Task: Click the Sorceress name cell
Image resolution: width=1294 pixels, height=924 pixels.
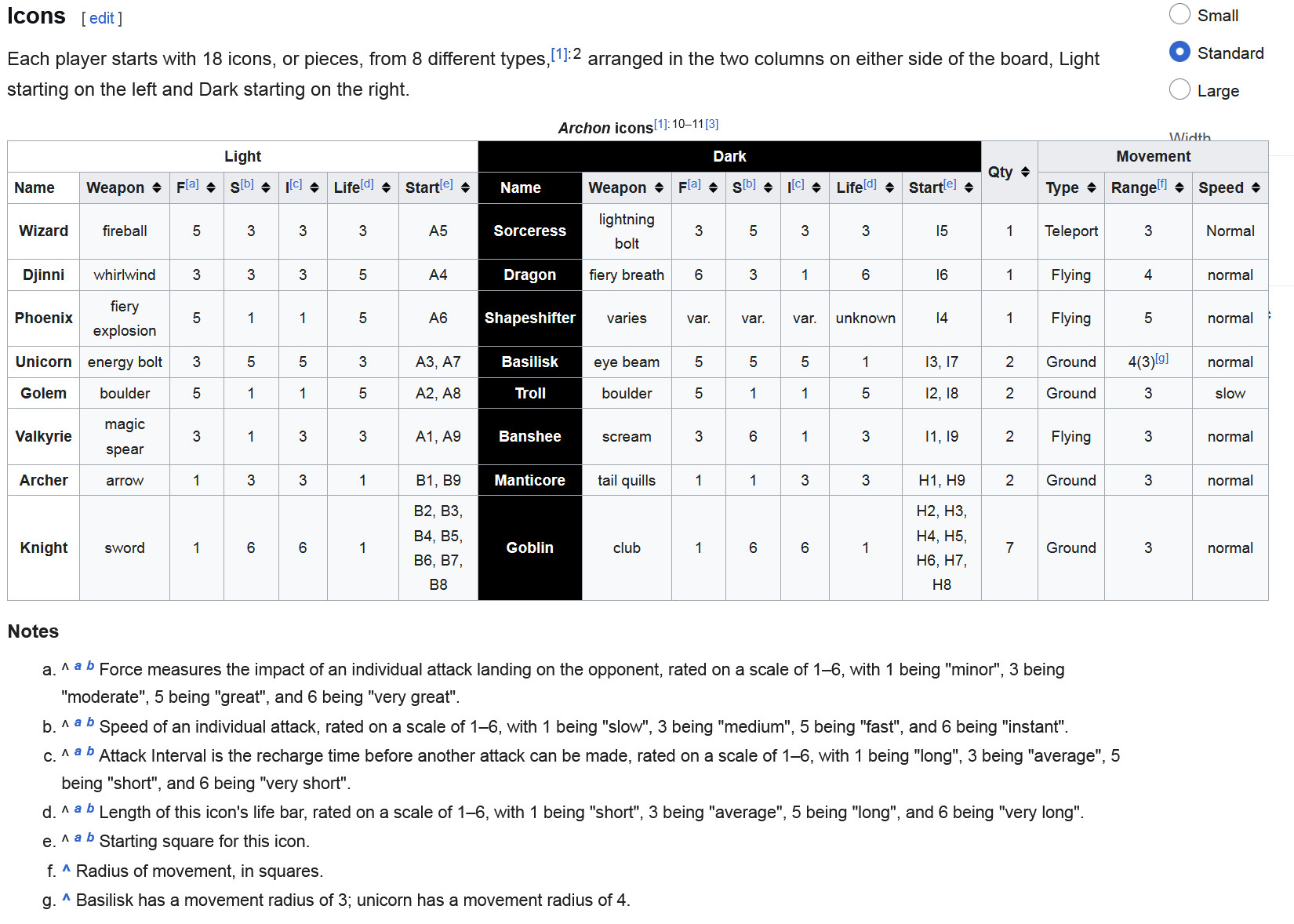Action: point(529,231)
